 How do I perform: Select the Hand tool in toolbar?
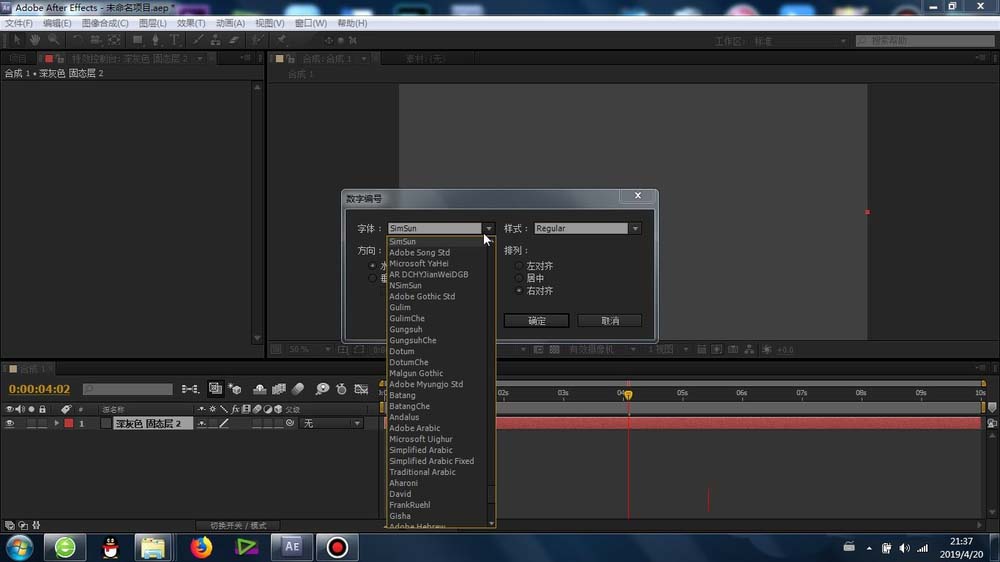[35, 40]
